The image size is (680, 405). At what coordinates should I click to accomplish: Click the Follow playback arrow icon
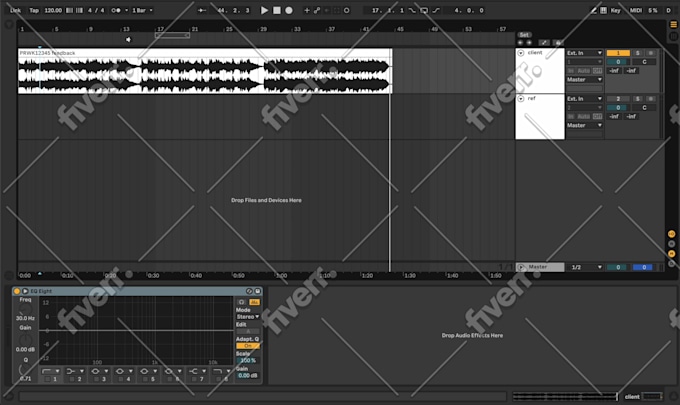202,10
